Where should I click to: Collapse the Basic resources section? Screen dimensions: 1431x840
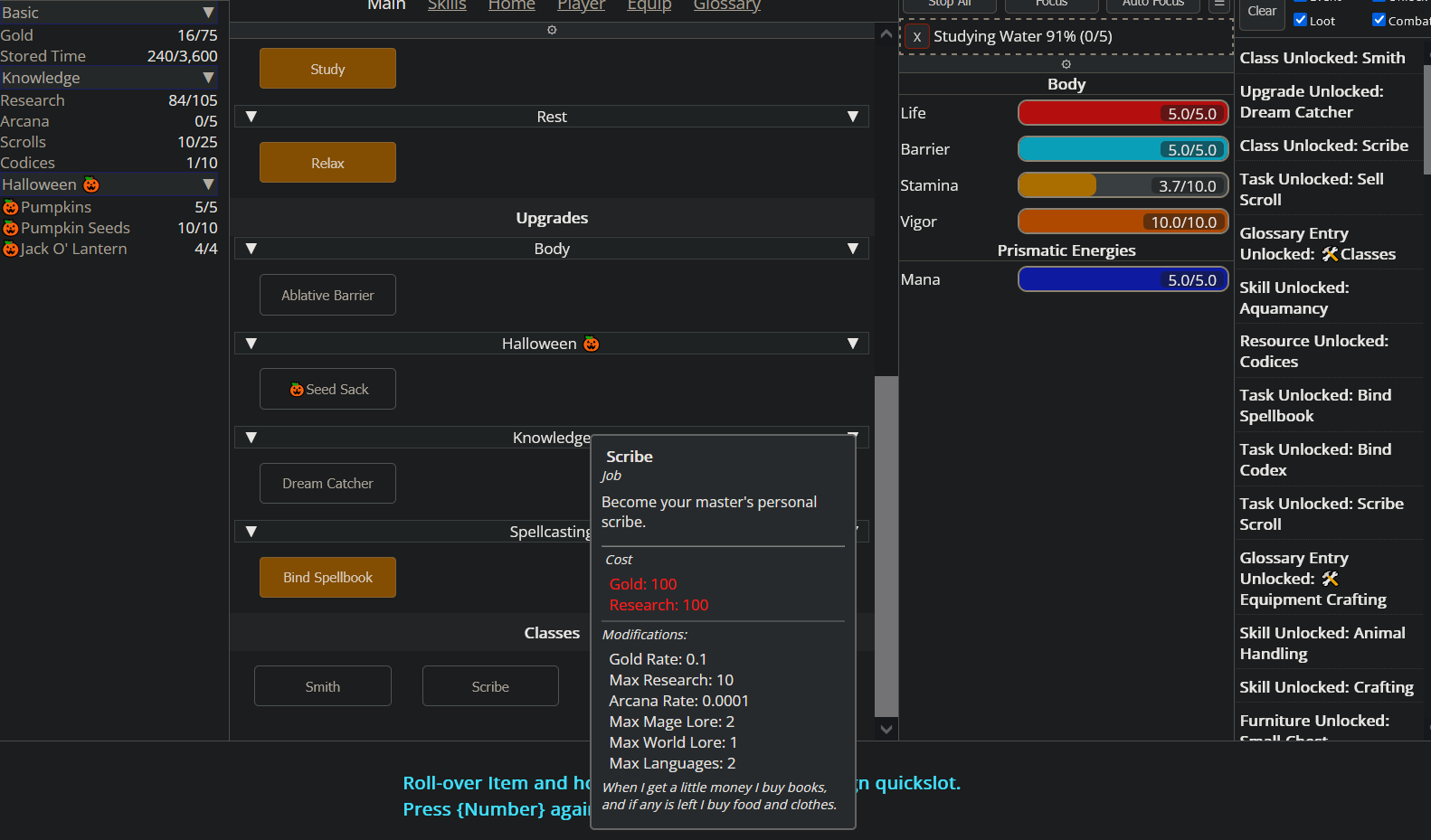pyautogui.click(x=208, y=13)
